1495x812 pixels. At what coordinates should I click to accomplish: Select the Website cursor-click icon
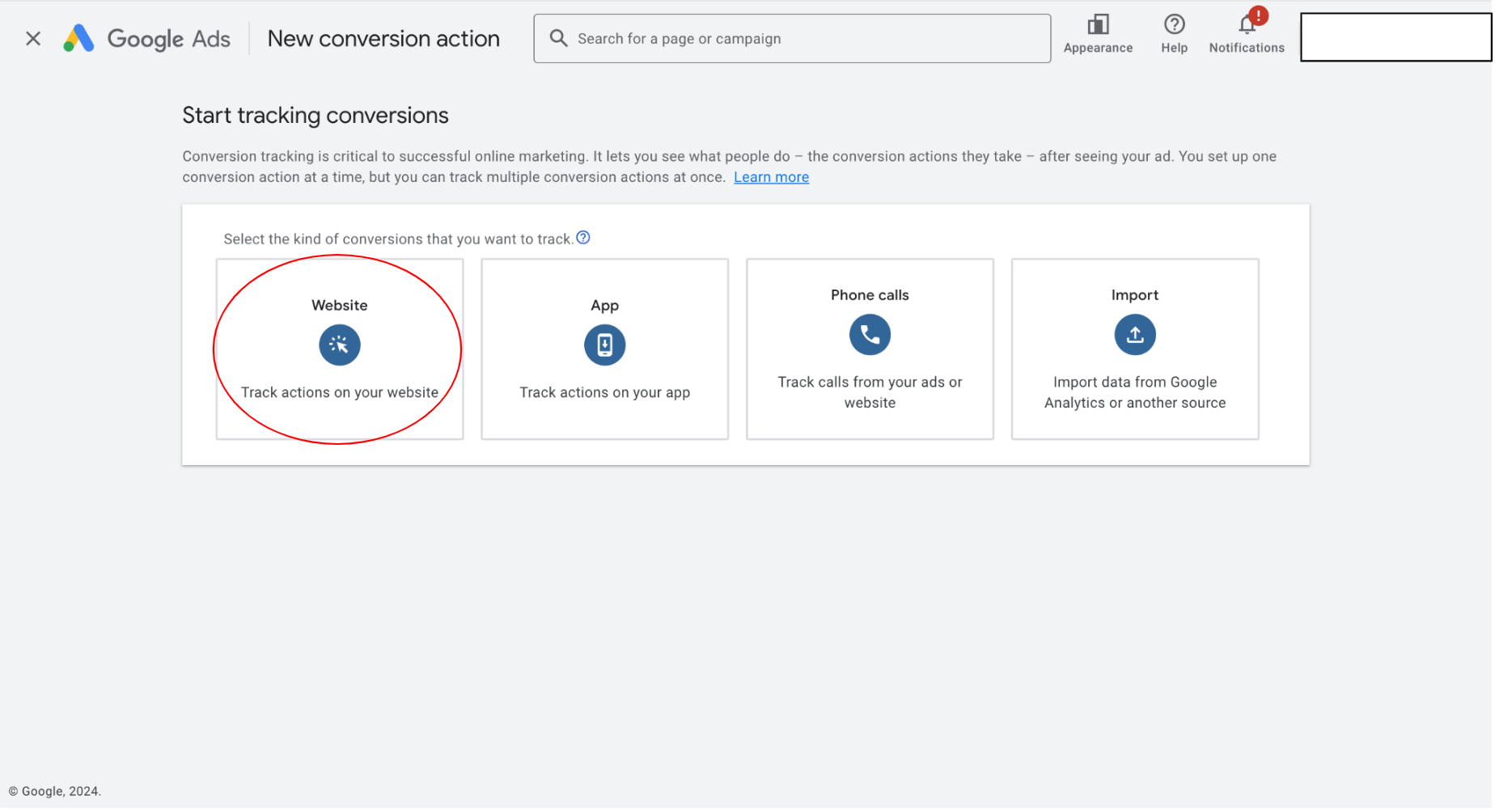click(x=339, y=345)
